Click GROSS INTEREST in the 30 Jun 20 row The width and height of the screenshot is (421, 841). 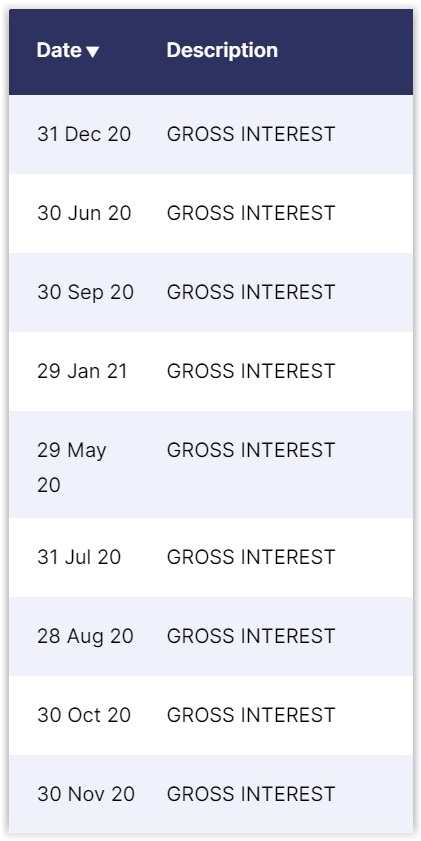pos(251,213)
